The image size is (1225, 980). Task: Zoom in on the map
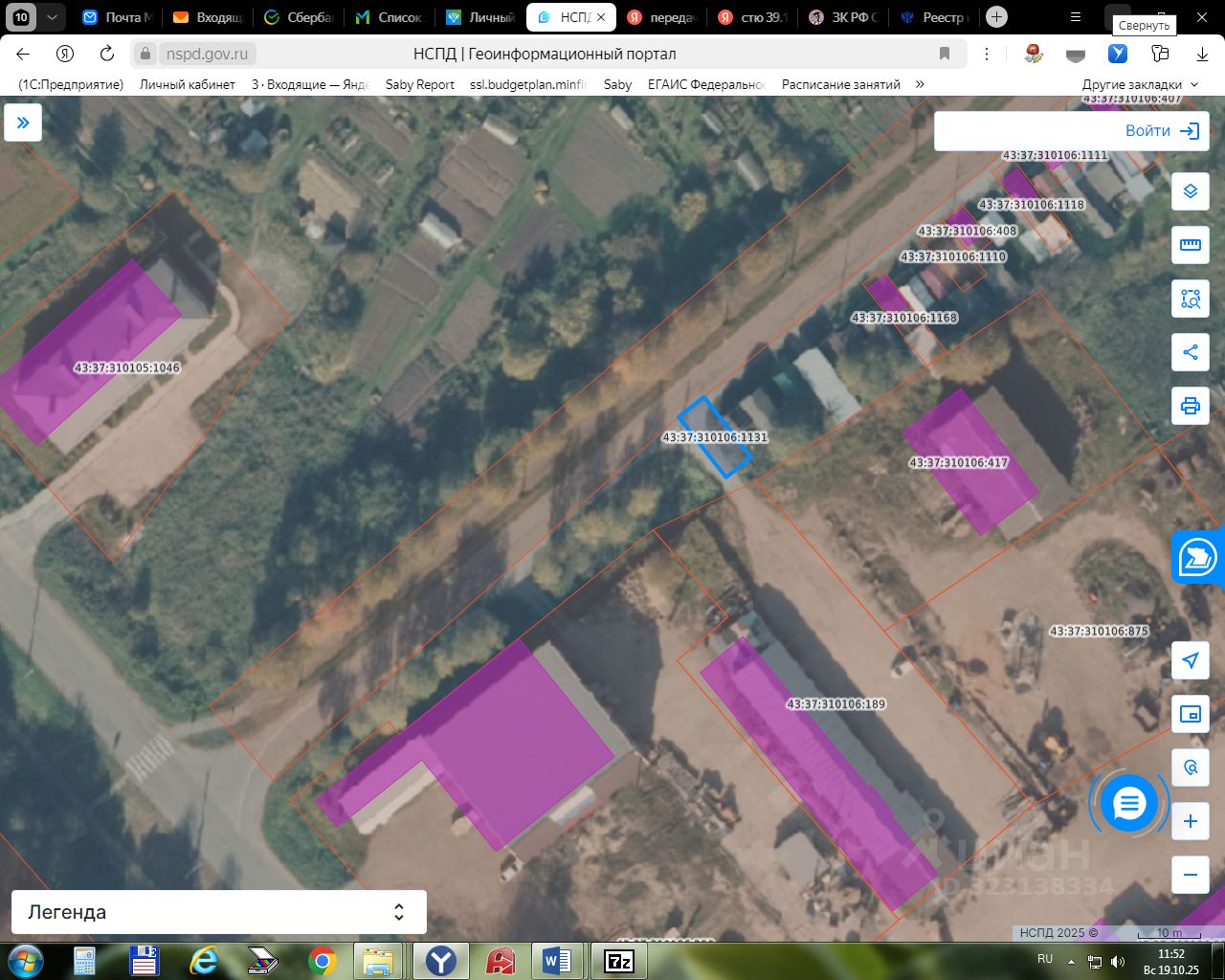pyautogui.click(x=1191, y=821)
